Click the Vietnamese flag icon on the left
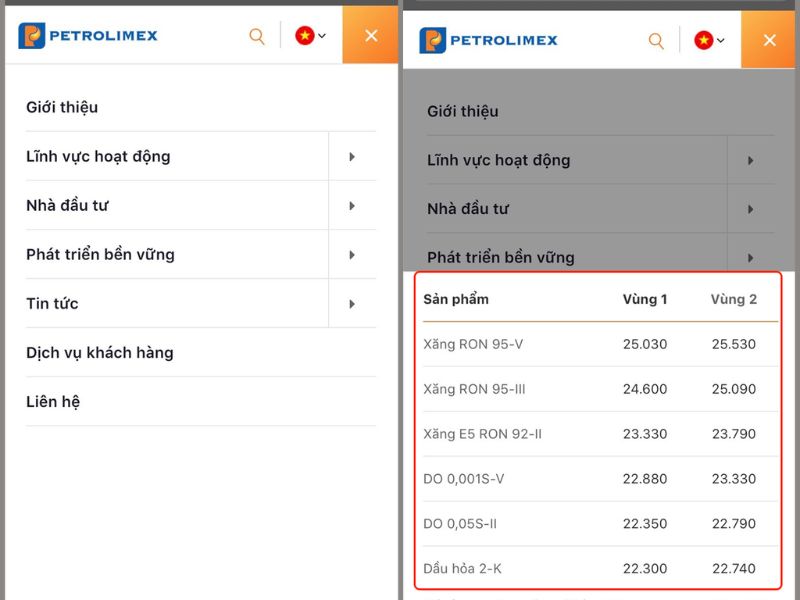Image resolution: width=800 pixels, height=600 pixels. 302,35
